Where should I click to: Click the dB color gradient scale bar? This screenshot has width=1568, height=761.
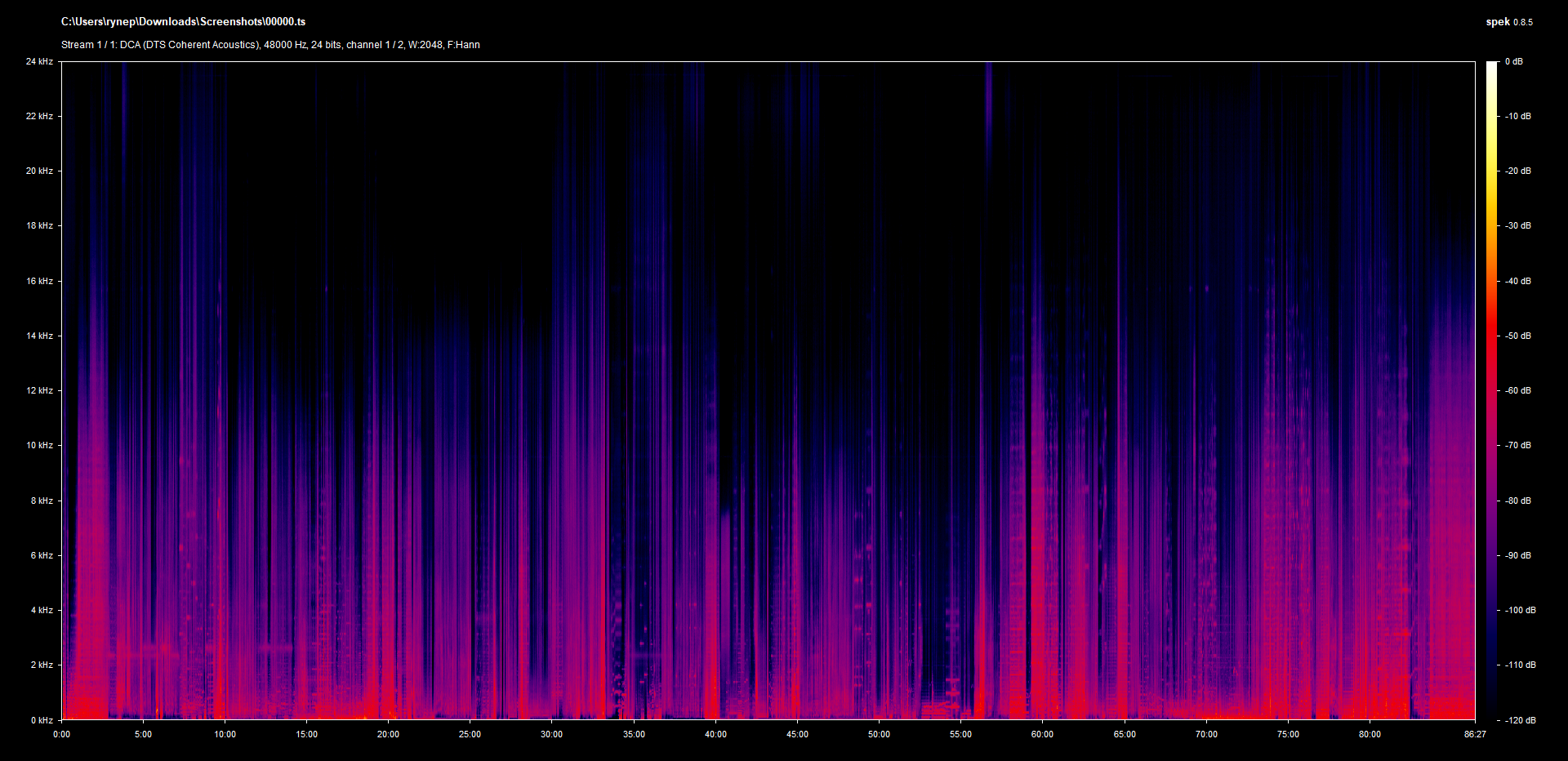point(1491,390)
